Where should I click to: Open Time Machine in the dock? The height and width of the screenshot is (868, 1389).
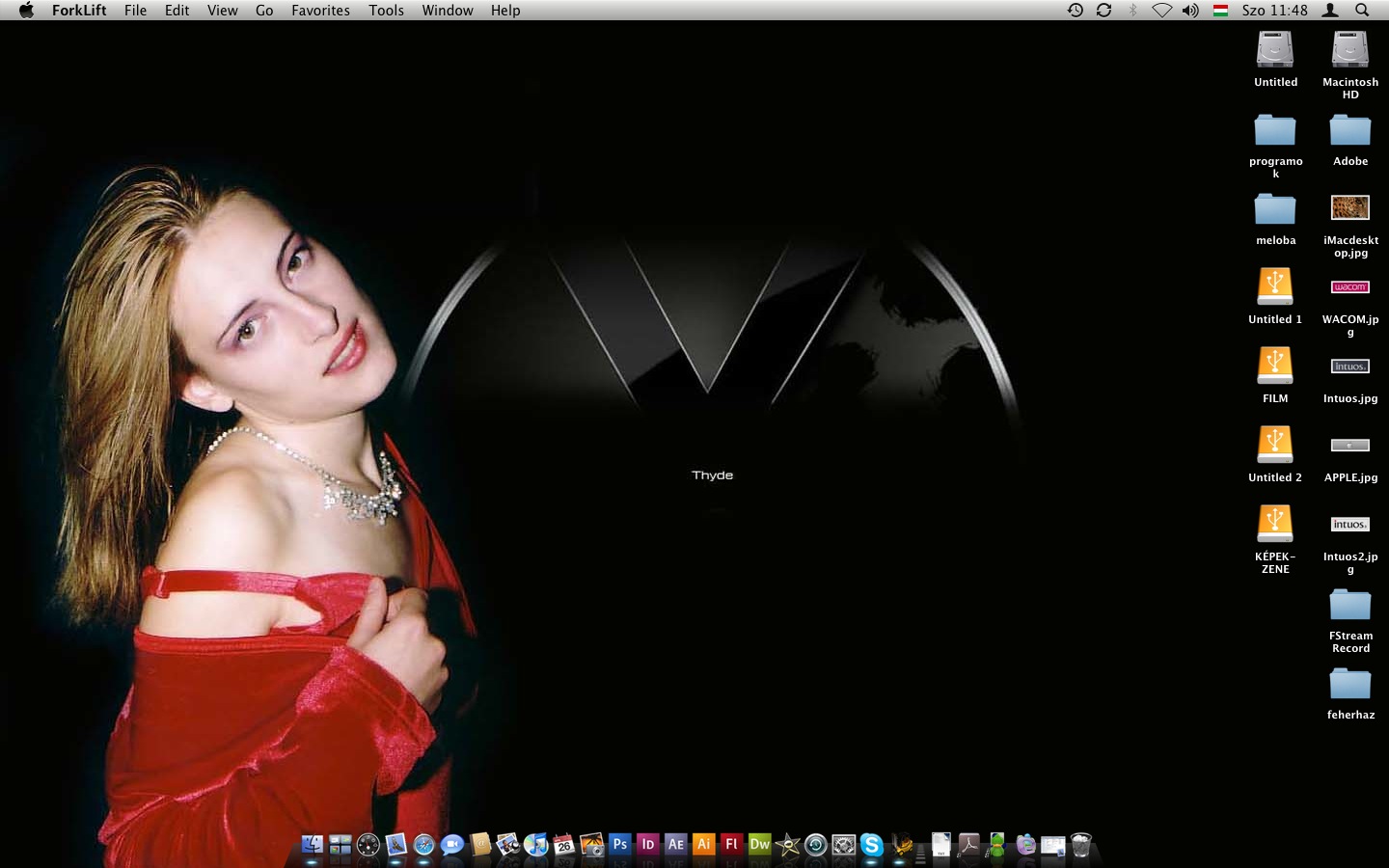click(x=816, y=845)
